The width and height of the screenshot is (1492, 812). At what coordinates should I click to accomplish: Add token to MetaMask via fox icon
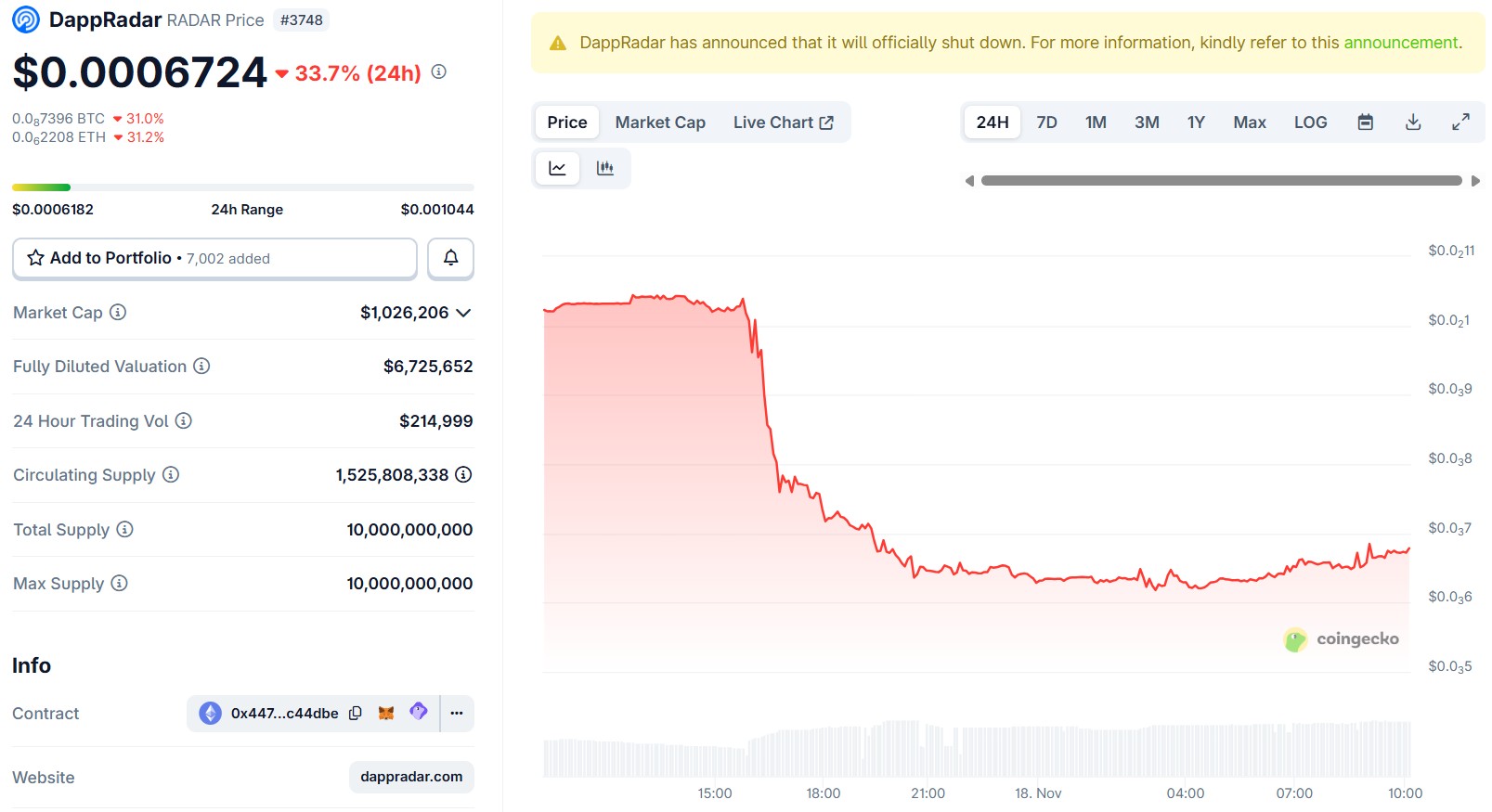pyautogui.click(x=386, y=714)
